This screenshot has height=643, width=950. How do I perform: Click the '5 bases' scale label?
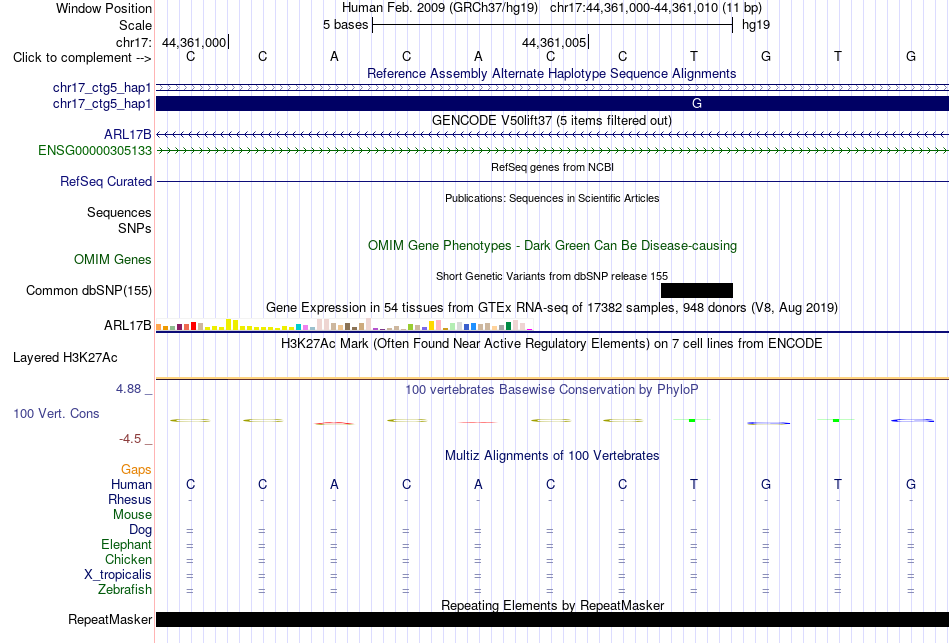pos(345,25)
